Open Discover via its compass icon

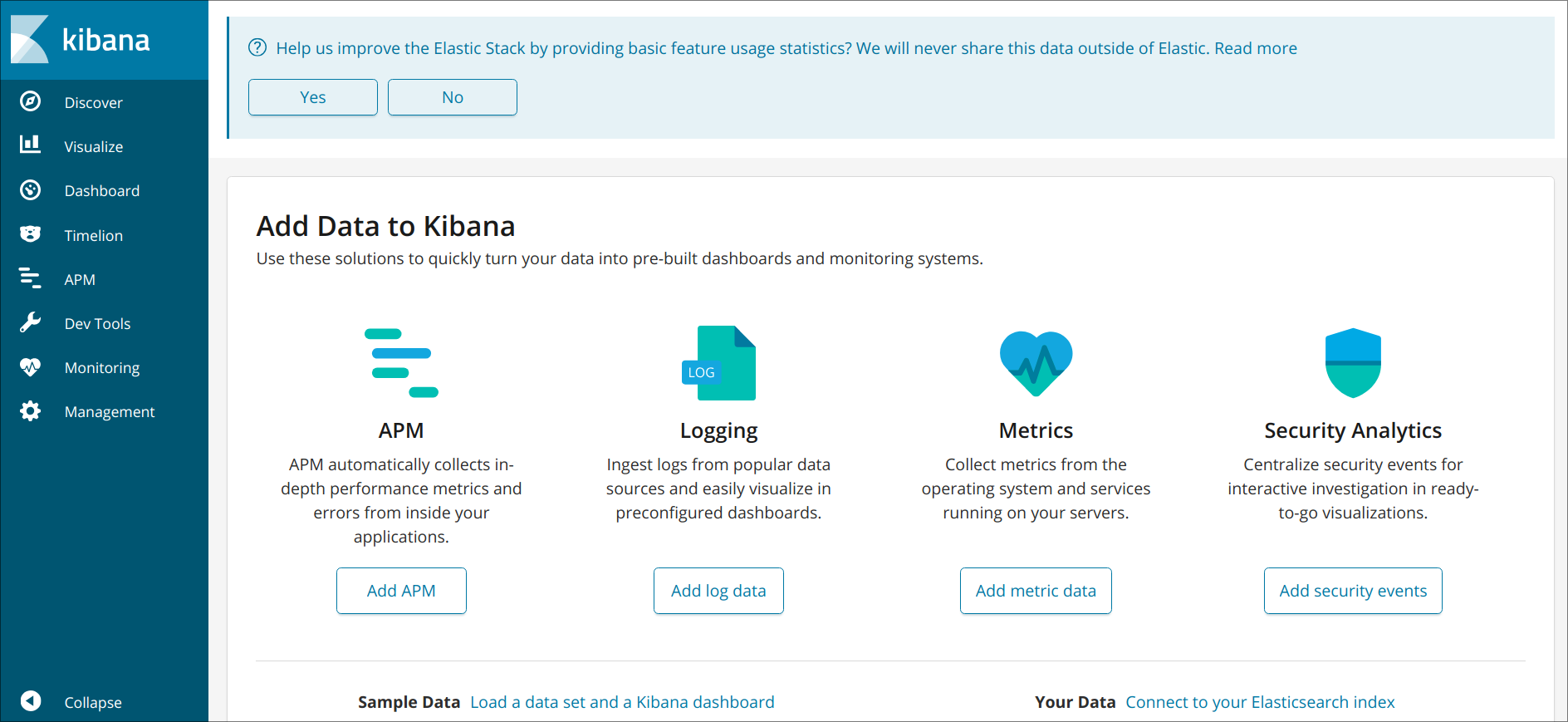click(x=31, y=101)
